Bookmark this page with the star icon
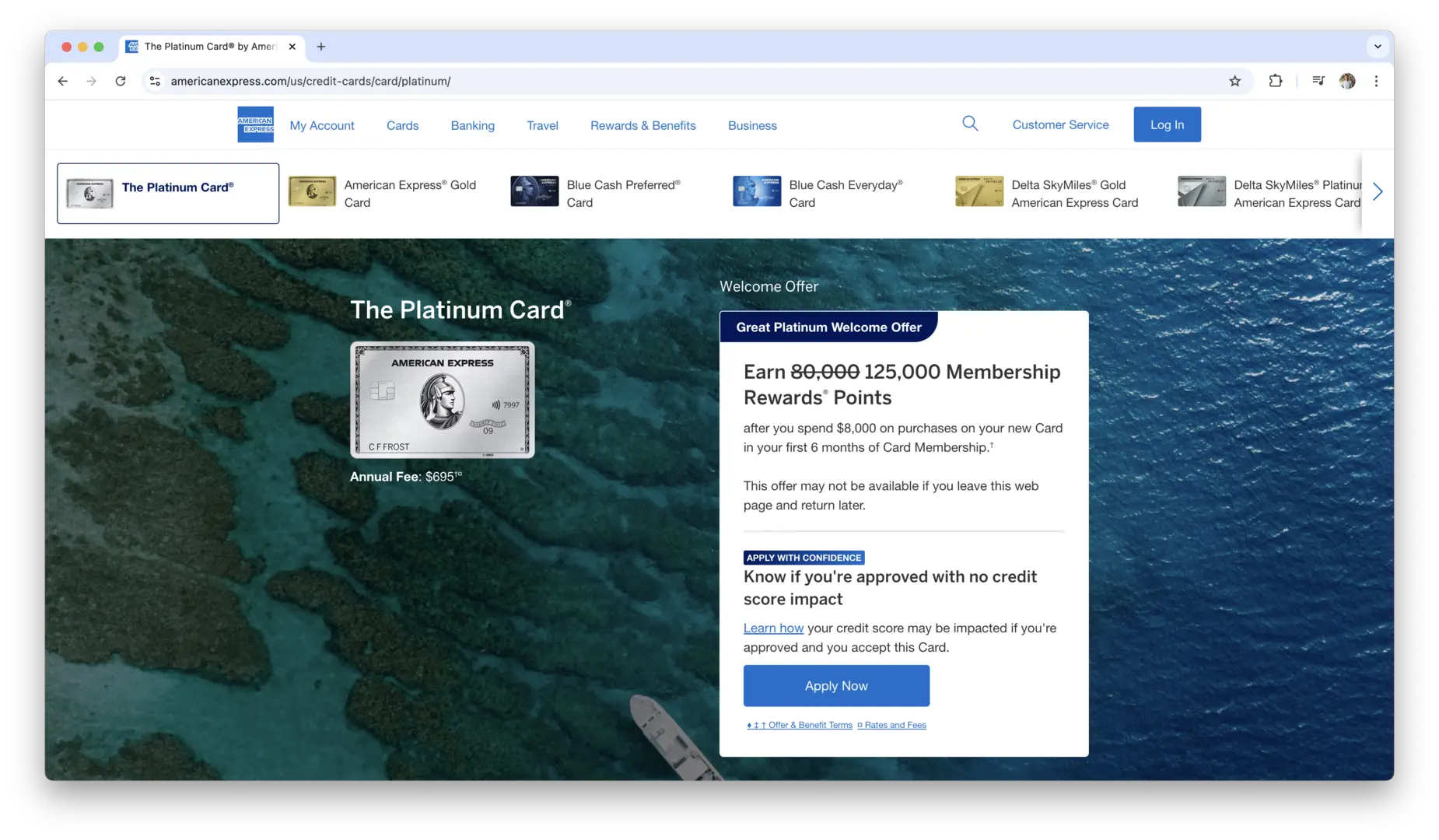Screen dimensions: 1439x840 coord(1234,81)
